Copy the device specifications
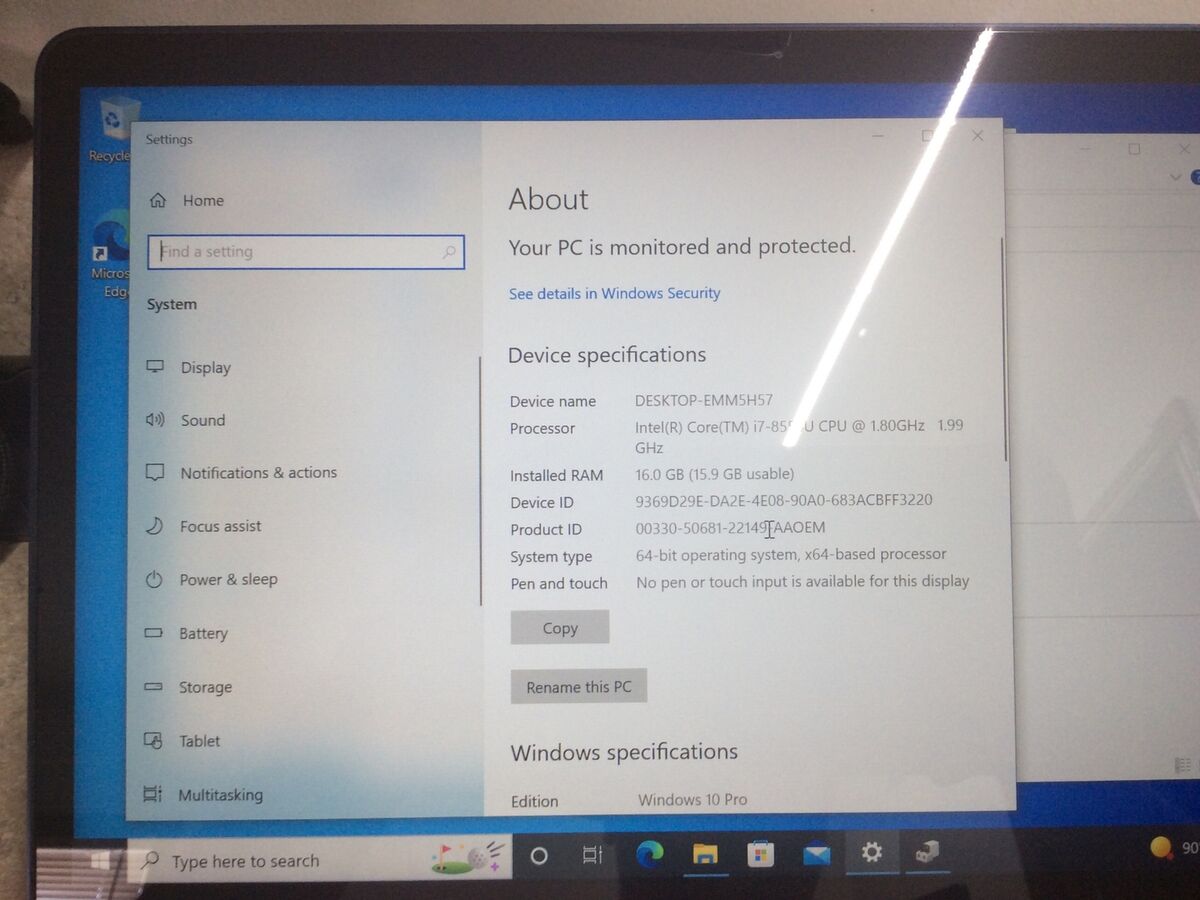Screen dimensions: 1200x900 pos(560,628)
